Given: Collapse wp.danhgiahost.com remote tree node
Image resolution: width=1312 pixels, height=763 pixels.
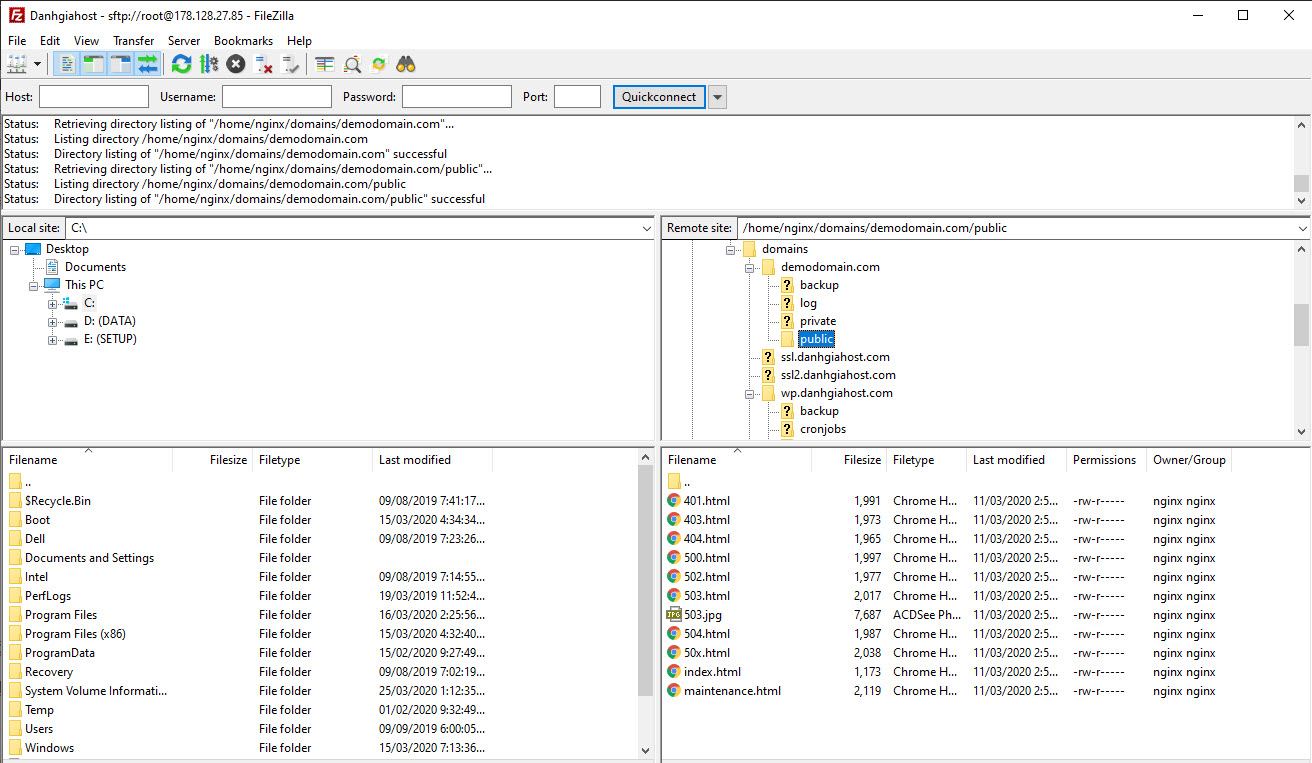Looking at the screenshot, I should 750,393.
